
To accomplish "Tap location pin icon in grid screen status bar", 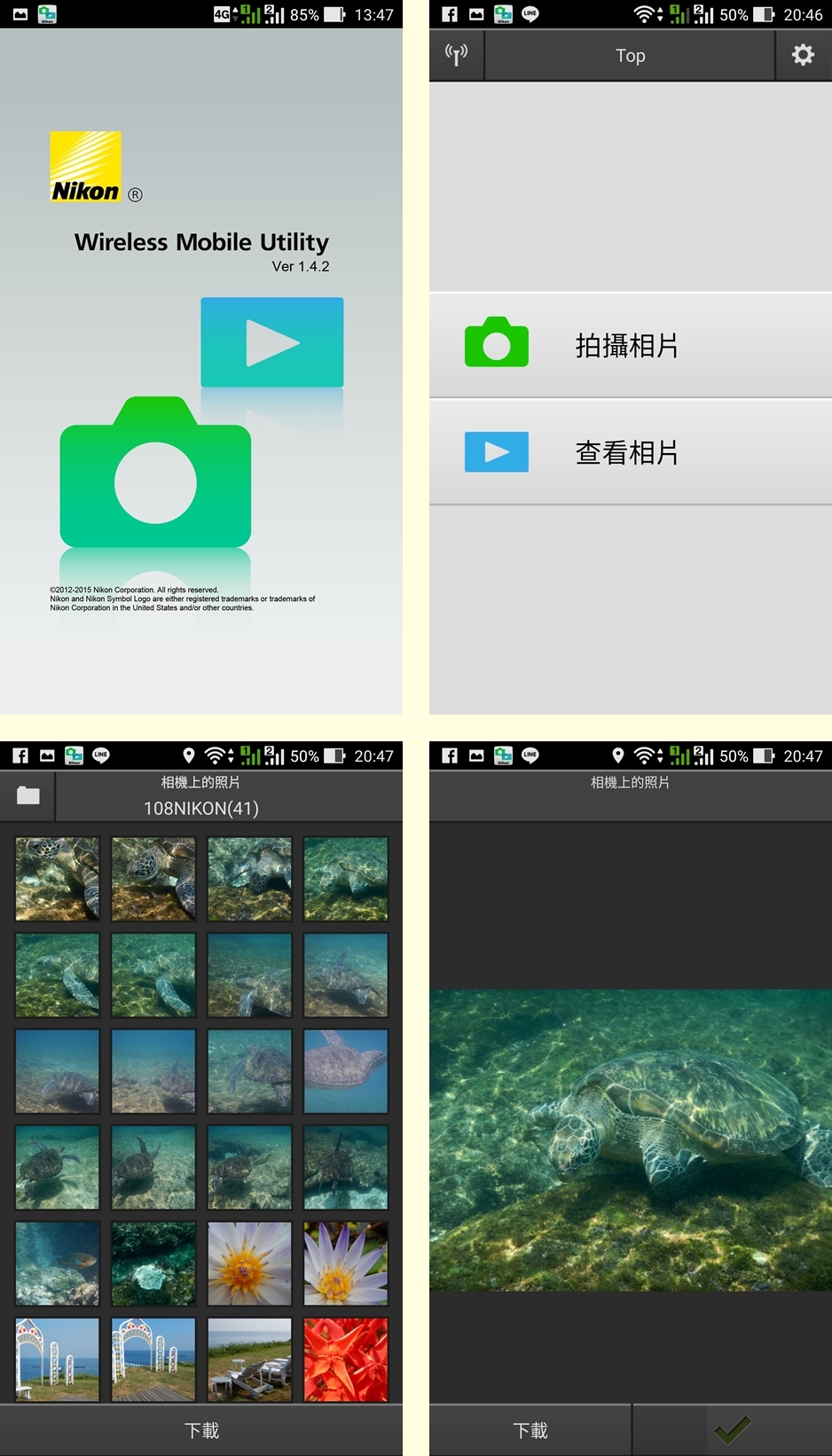I will 188,755.
